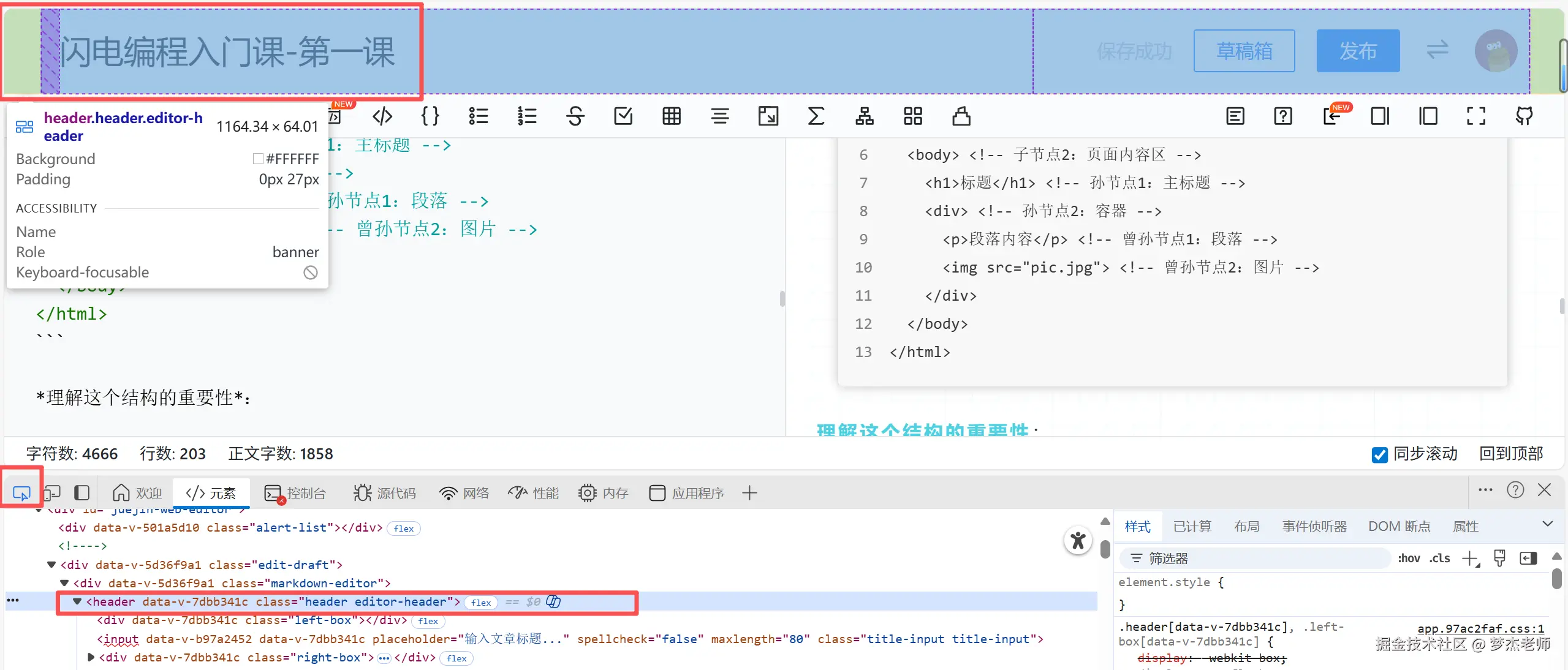
Task: Click the strikethrough format icon
Action: (x=575, y=116)
